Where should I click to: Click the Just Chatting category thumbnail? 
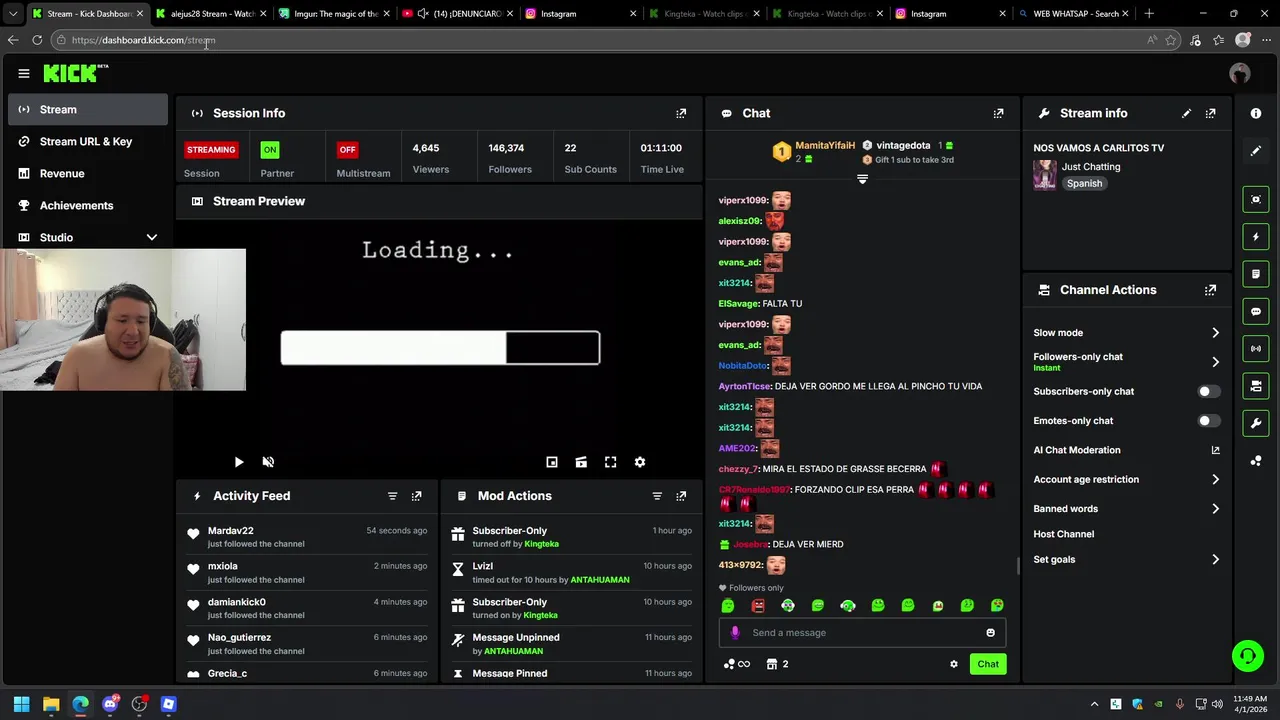pos(1045,174)
